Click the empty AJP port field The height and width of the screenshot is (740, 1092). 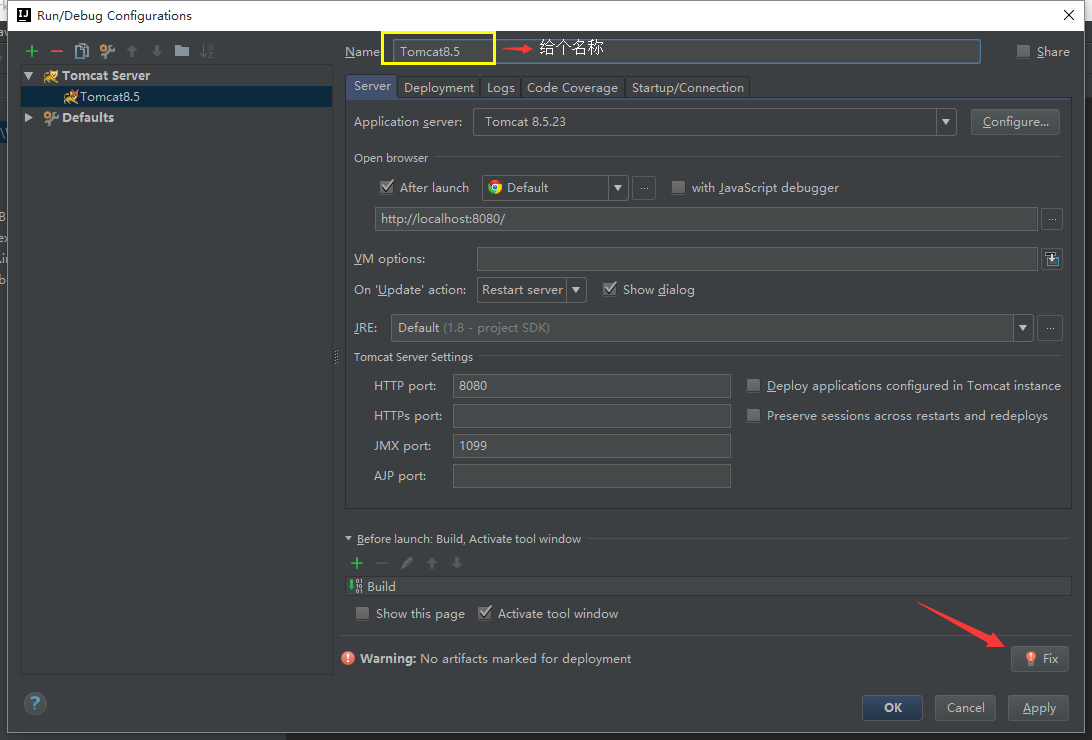click(591, 475)
